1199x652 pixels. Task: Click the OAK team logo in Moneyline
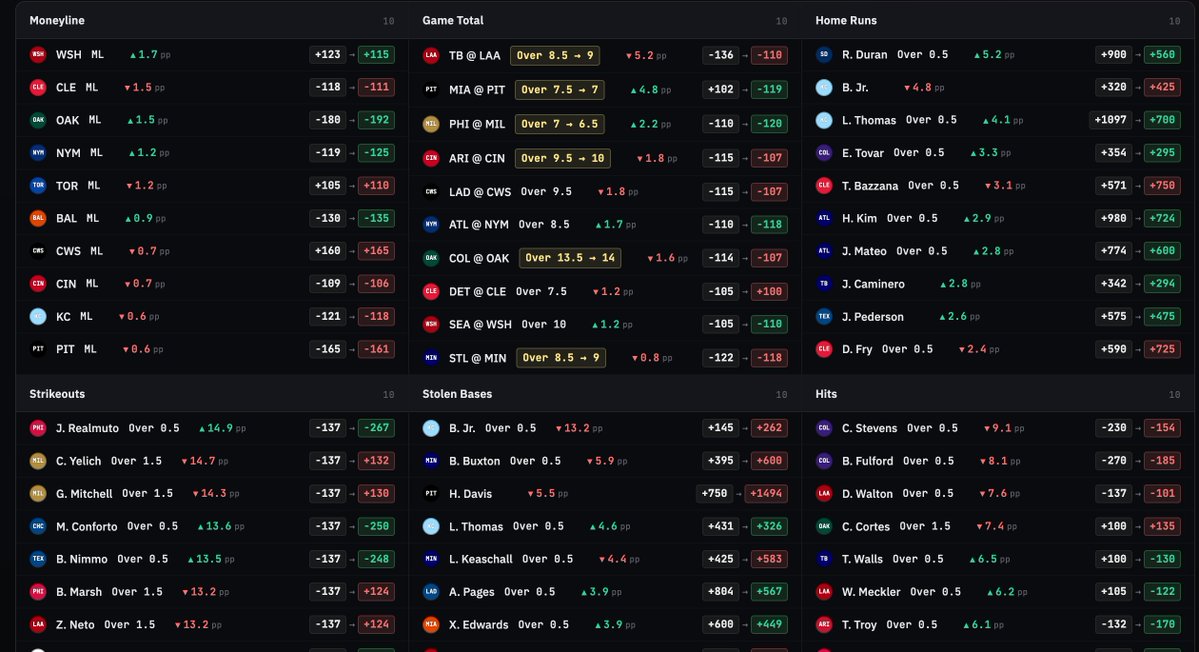[x=37, y=120]
